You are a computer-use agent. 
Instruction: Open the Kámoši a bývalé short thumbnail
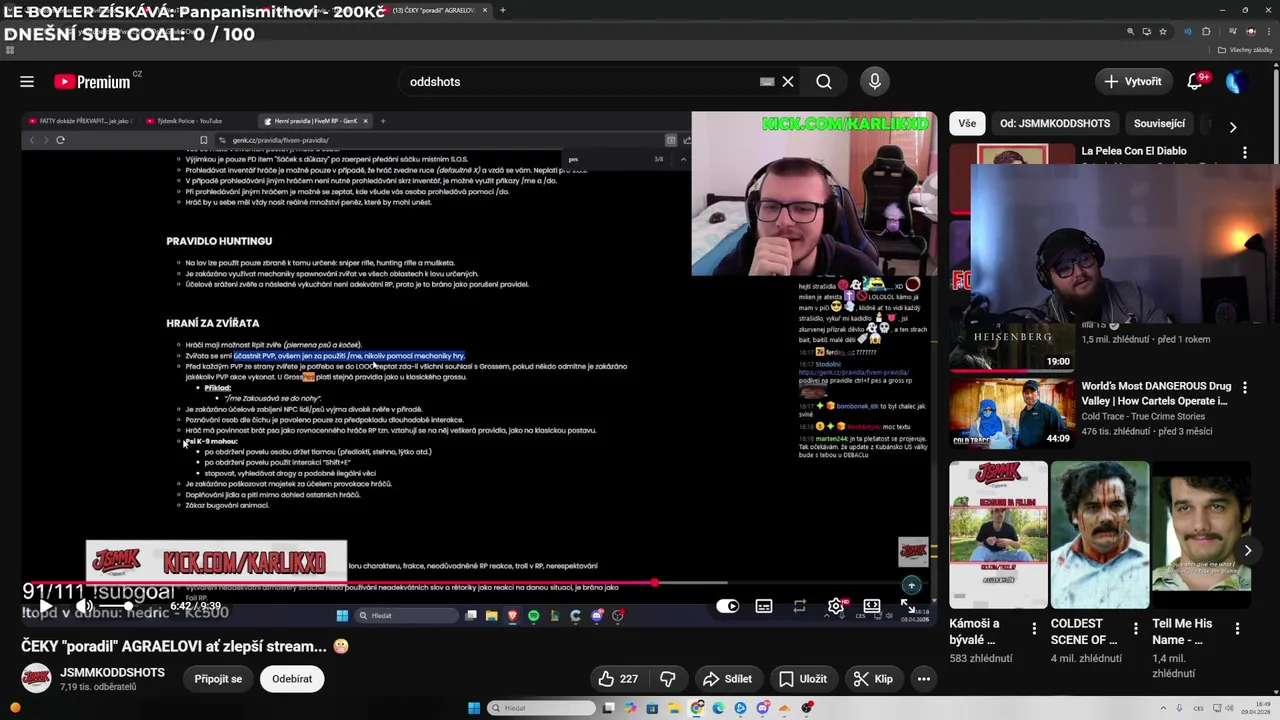(x=999, y=535)
